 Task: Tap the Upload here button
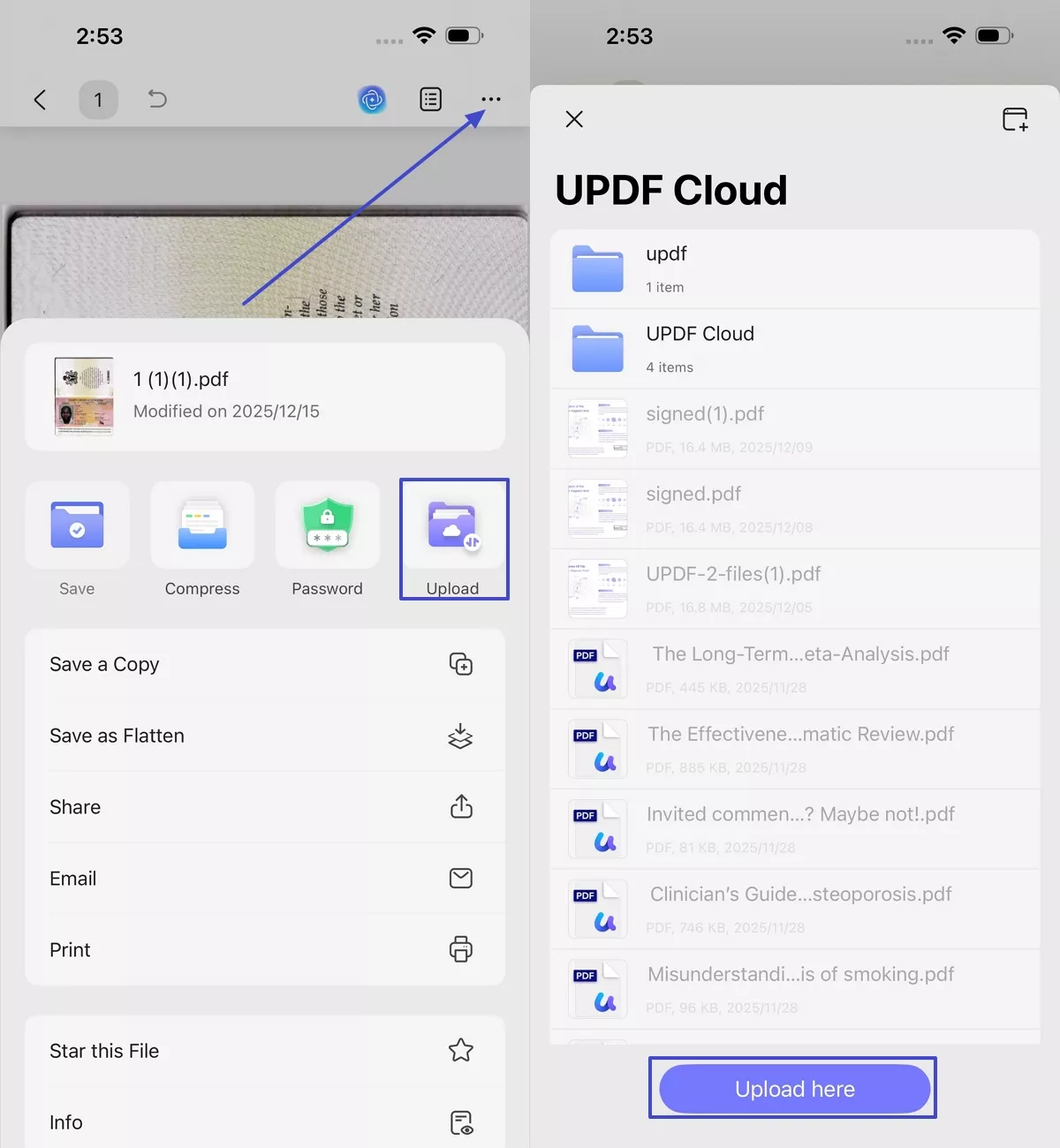[792, 1088]
